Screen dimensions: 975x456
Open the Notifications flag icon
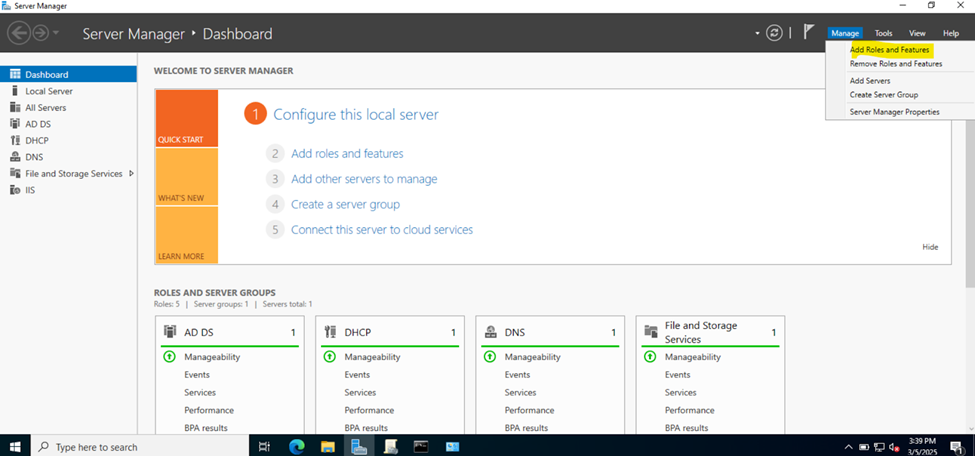(x=808, y=32)
